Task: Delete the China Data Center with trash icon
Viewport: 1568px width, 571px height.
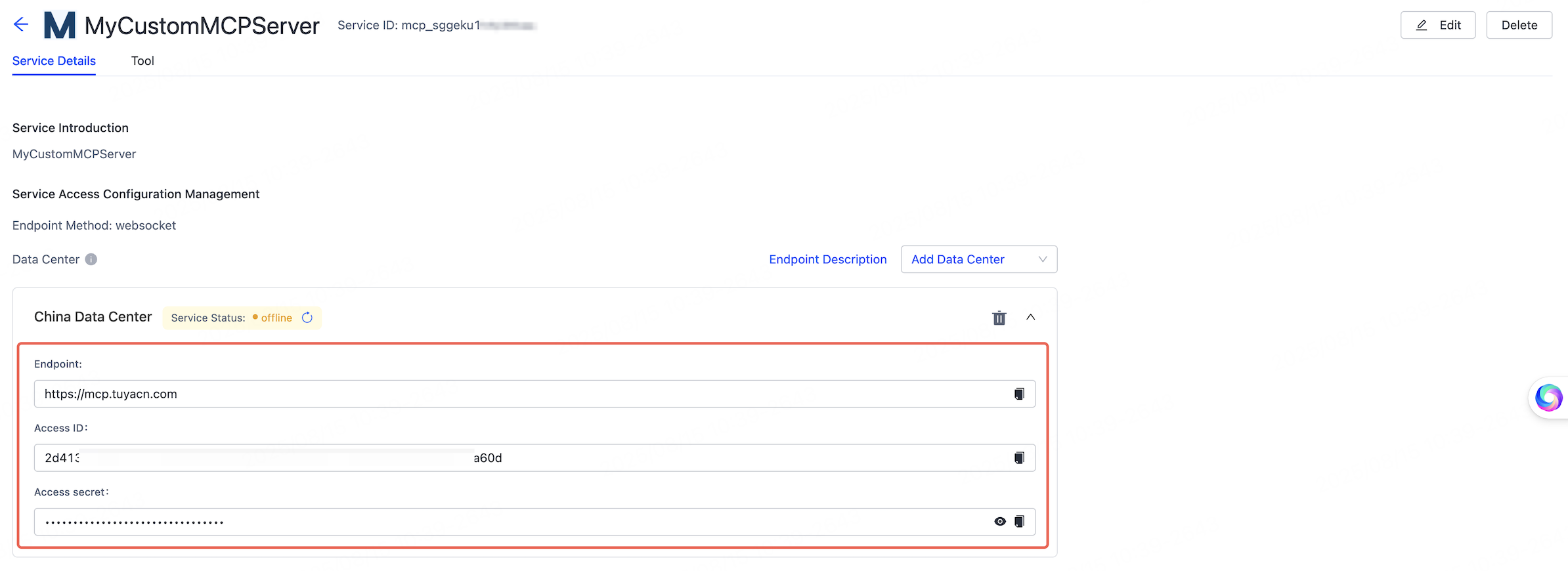Action: 999,318
